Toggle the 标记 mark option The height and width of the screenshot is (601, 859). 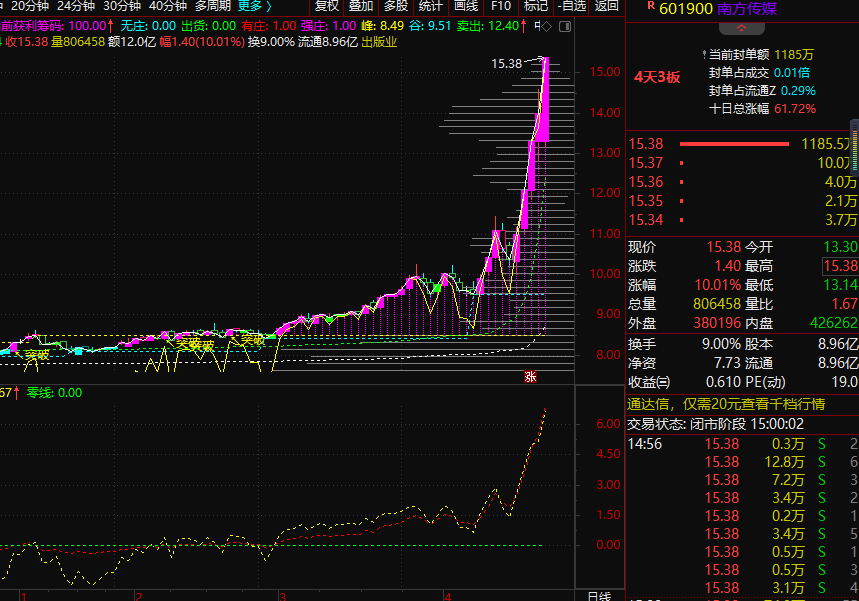pos(536,6)
